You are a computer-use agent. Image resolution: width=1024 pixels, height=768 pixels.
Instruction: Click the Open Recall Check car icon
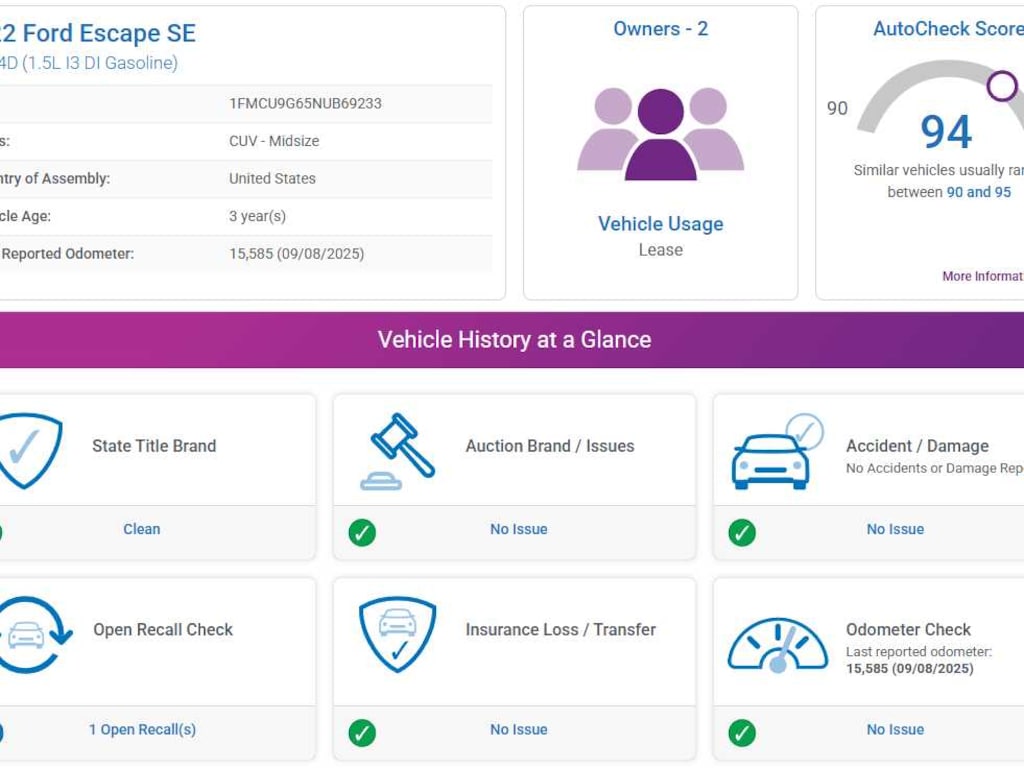pyautogui.click(x=30, y=635)
